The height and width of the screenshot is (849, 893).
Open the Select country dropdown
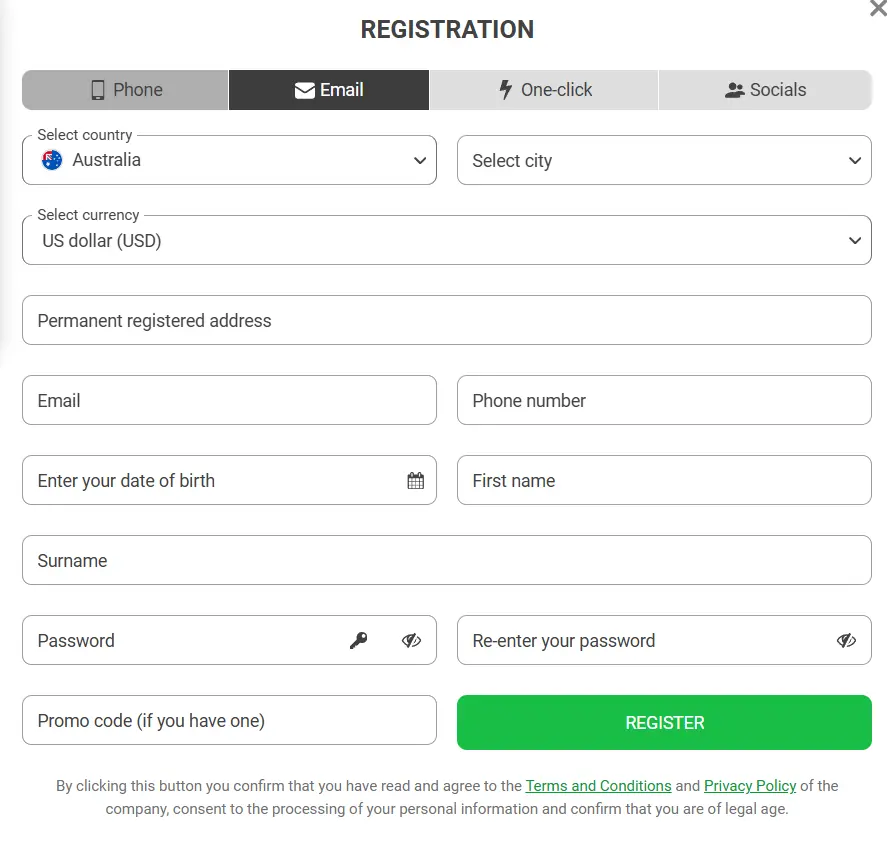coord(229,160)
